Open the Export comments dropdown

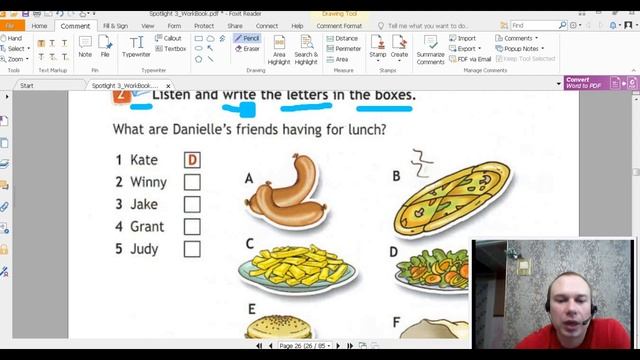click(x=480, y=49)
